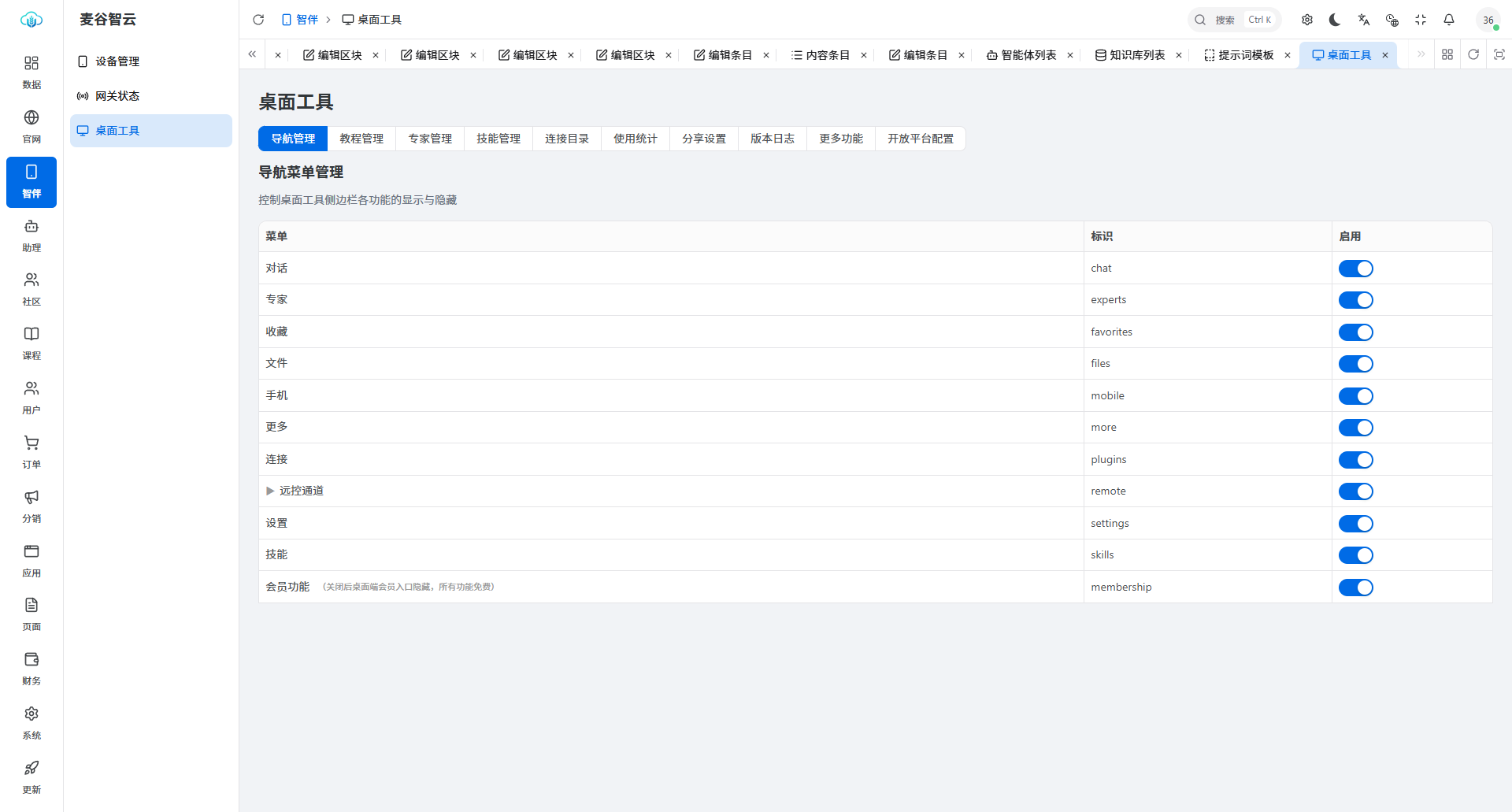Switch to dark mode with the moon icon
Viewport: 1512px width, 812px height.
pos(1335,20)
